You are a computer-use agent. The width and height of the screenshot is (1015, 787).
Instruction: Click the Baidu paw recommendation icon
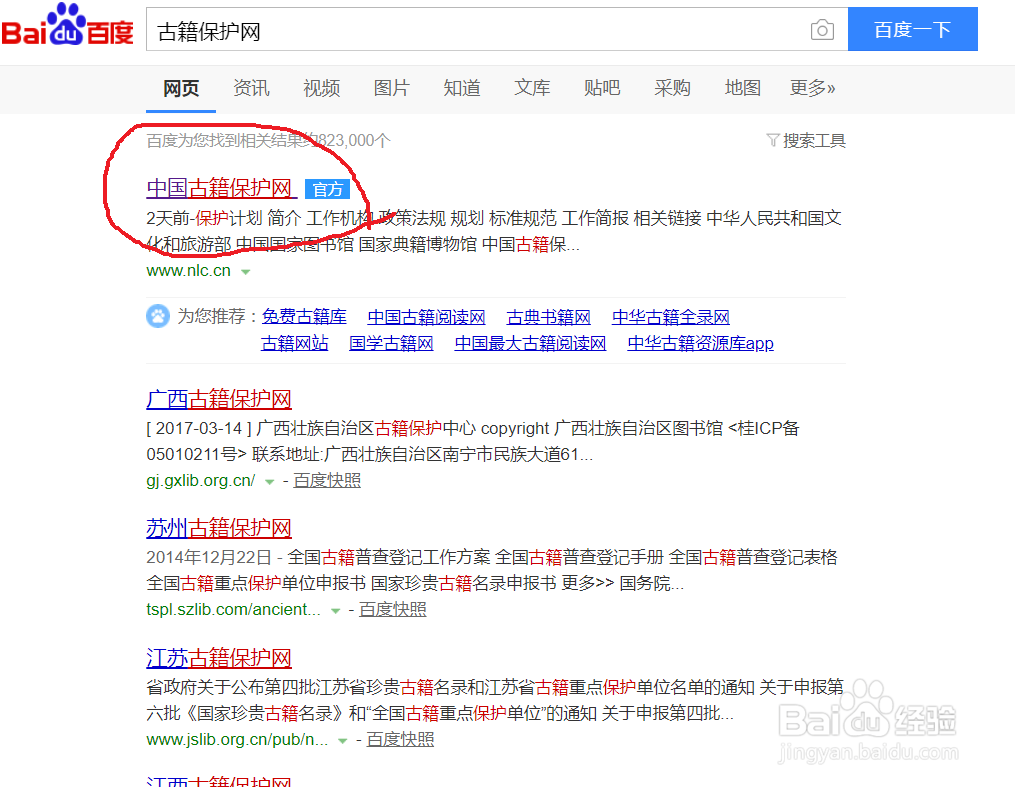tap(157, 316)
